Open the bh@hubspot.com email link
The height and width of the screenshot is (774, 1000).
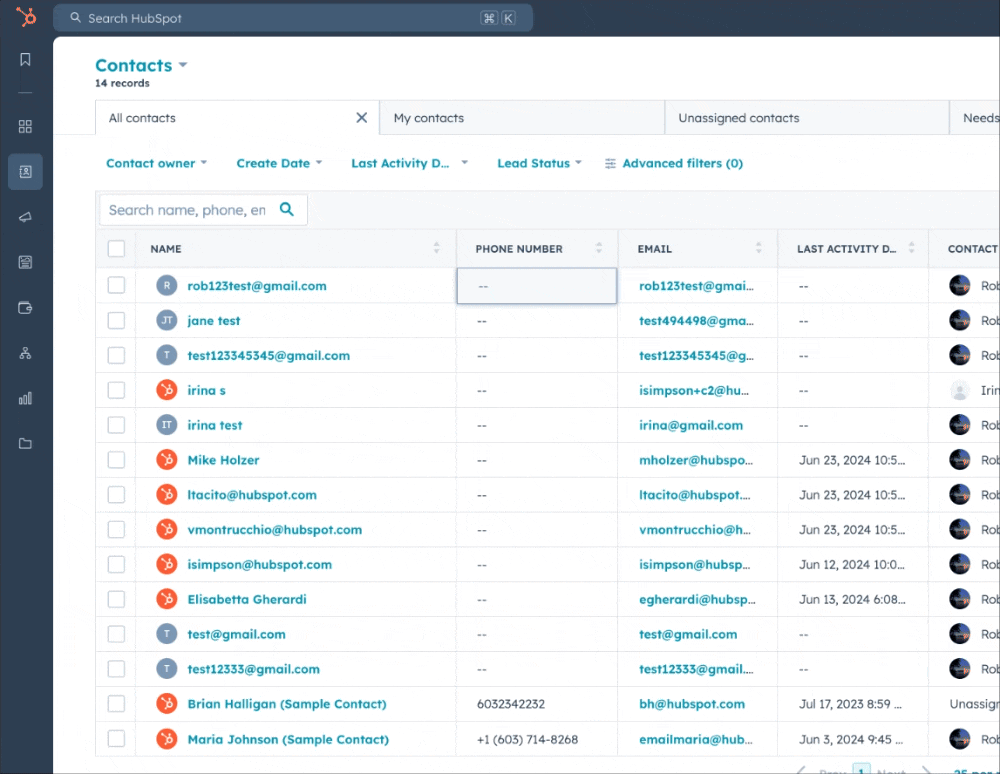coord(691,704)
